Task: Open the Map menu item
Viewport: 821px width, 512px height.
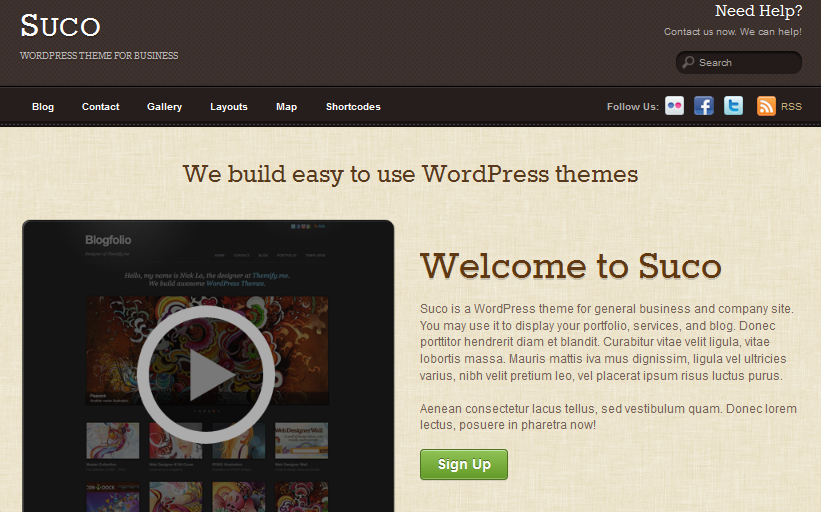Action: pos(286,106)
